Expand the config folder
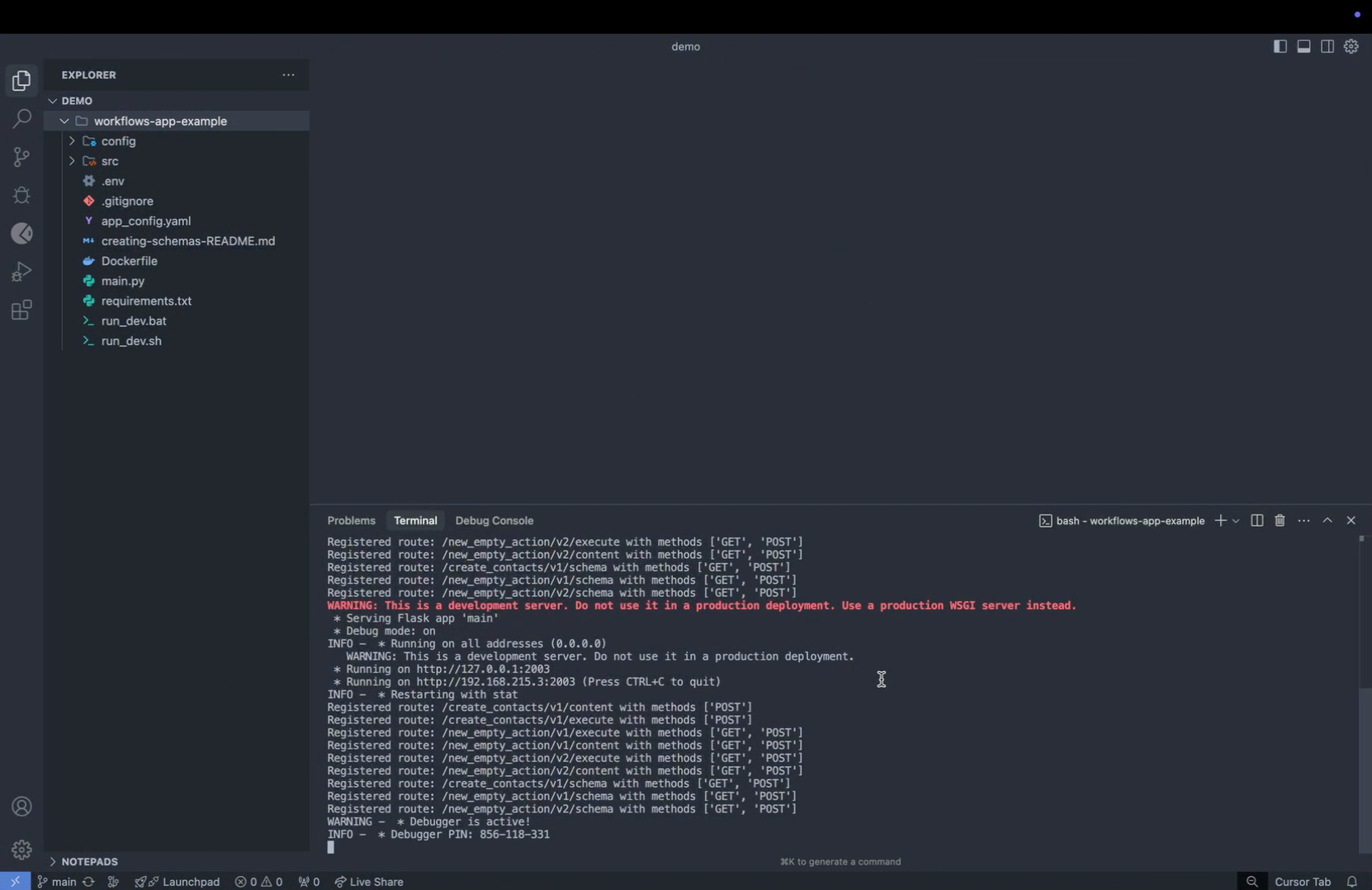 (x=118, y=141)
